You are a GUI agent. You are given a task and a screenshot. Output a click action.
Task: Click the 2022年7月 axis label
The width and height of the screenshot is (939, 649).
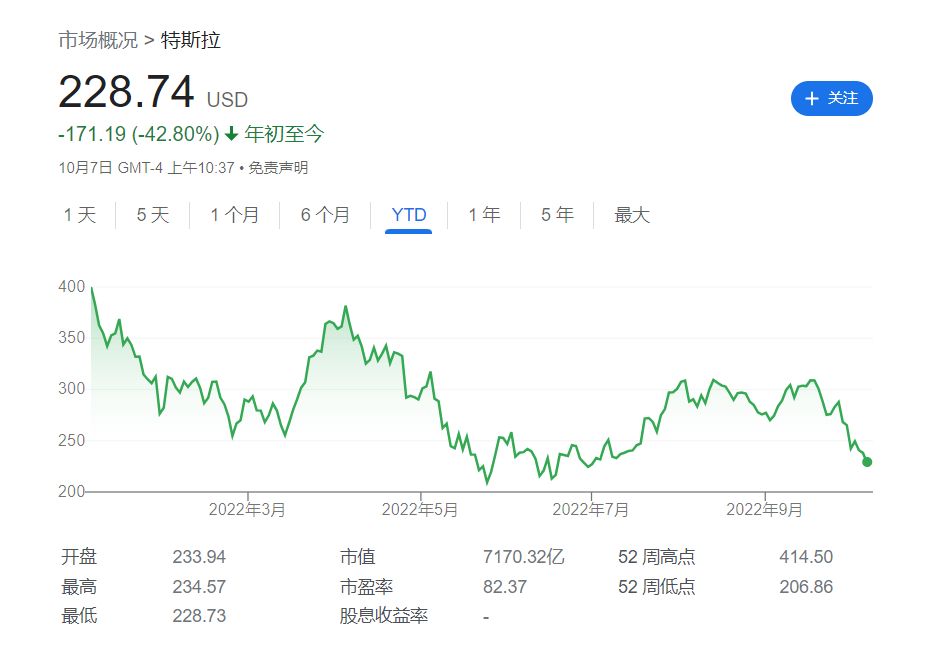point(590,510)
